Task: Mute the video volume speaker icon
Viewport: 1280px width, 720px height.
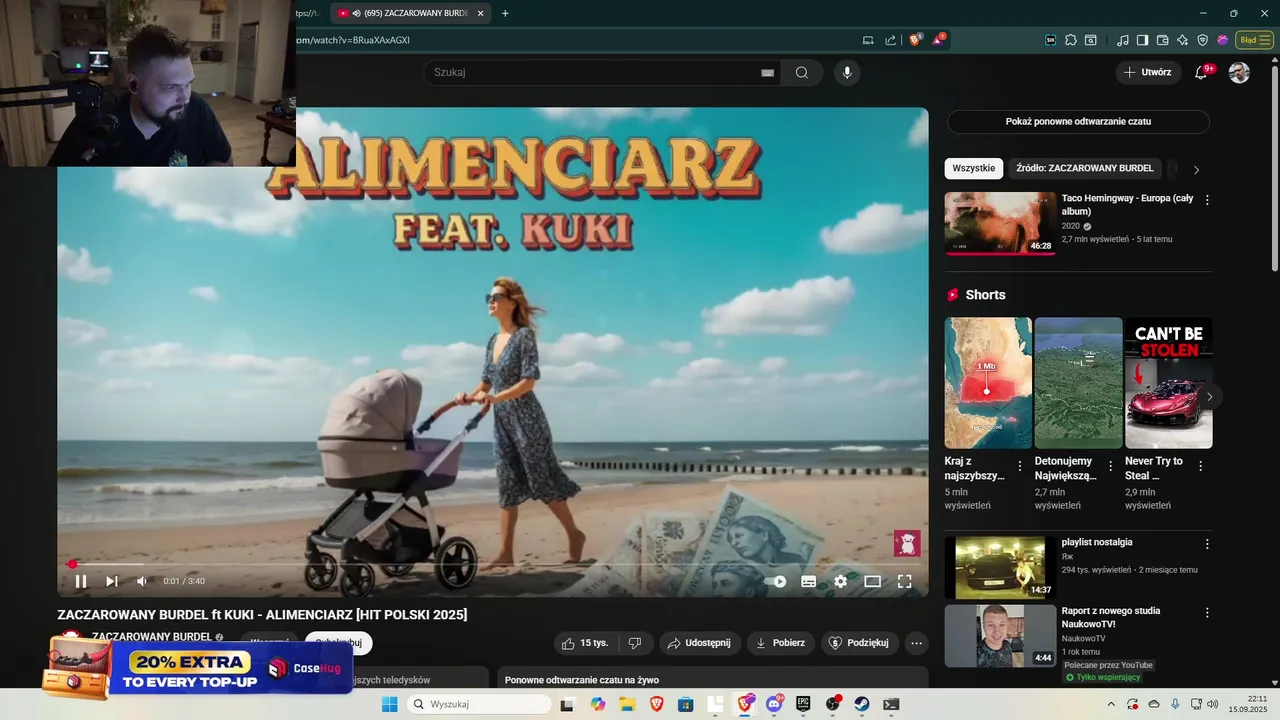Action: (142, 581)
